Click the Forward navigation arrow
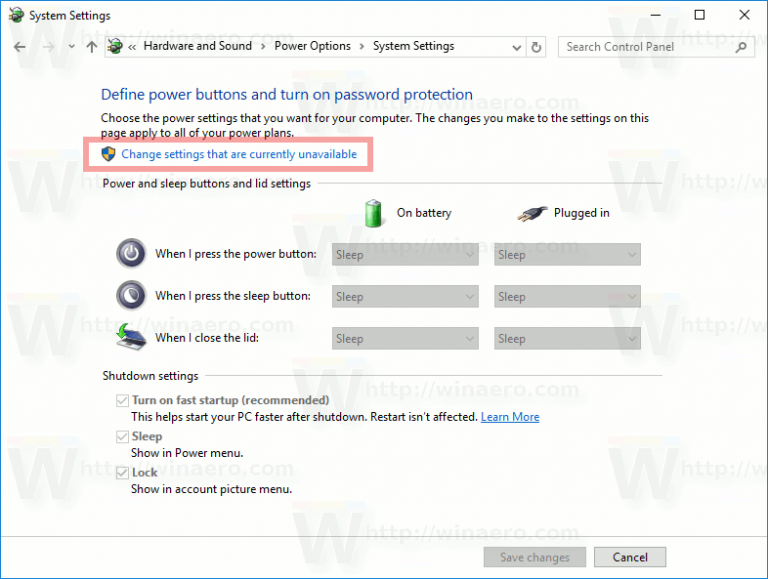768x579 pixels. [48, 47]
